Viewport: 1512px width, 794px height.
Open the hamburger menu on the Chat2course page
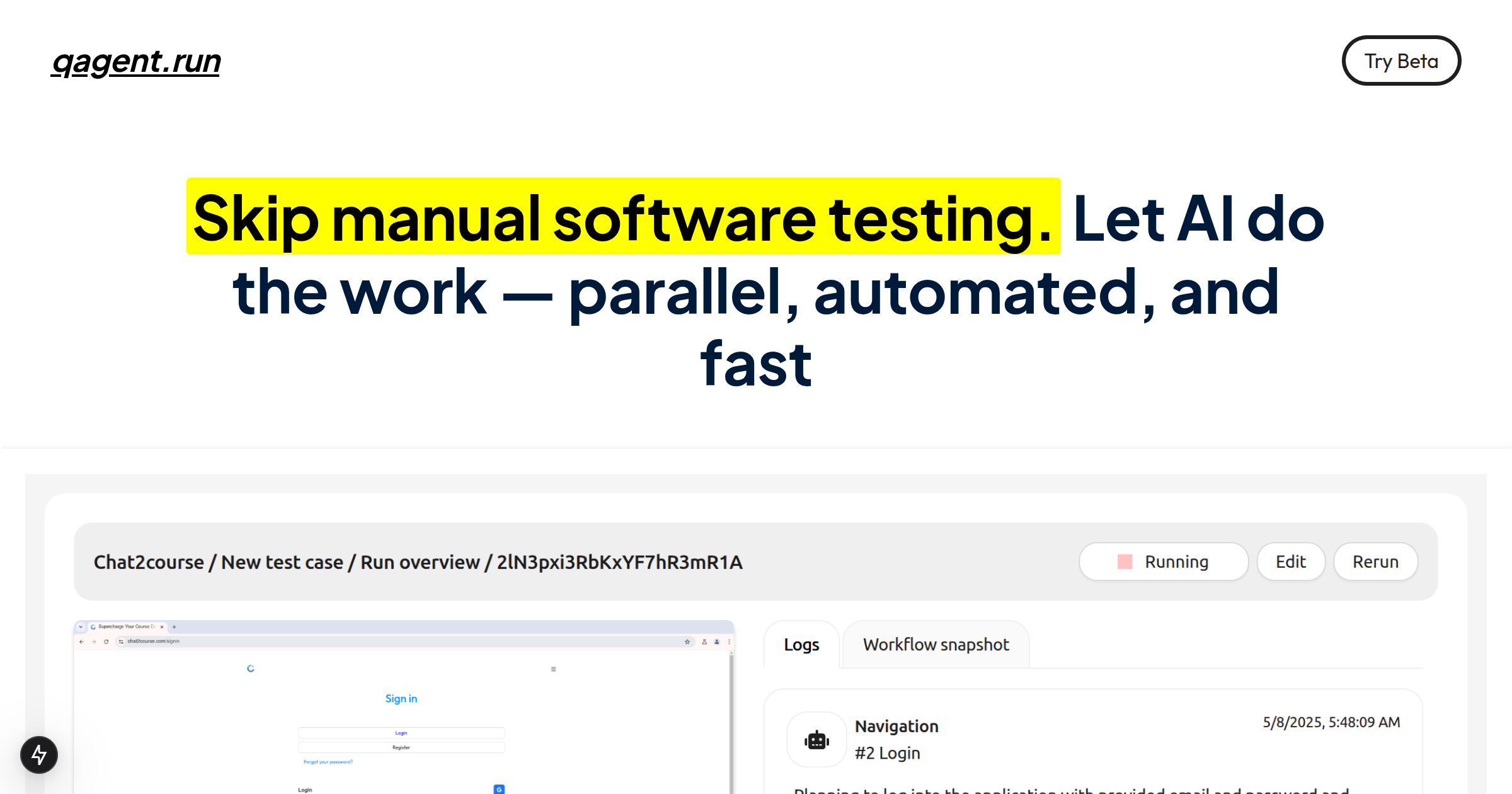(553, 669)
